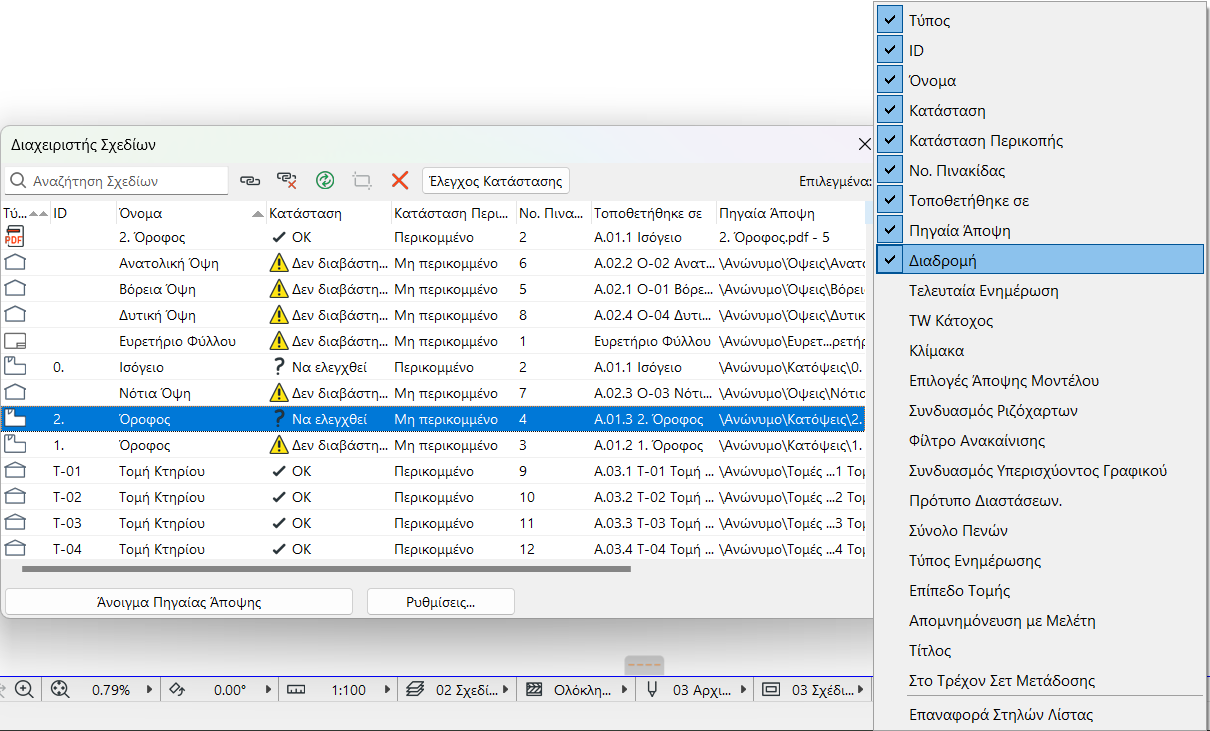Click the PDF type icon for 2. Όροφος
Image resolution: width=1210 pixels, height=731 pixels.
point(14,237)
